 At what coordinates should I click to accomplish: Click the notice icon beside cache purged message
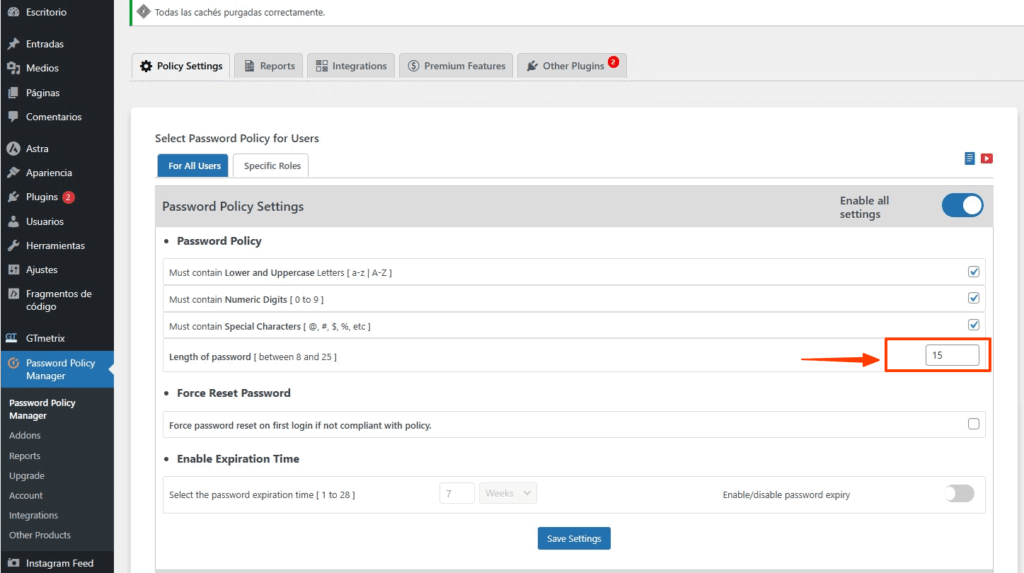pos(144,12)
